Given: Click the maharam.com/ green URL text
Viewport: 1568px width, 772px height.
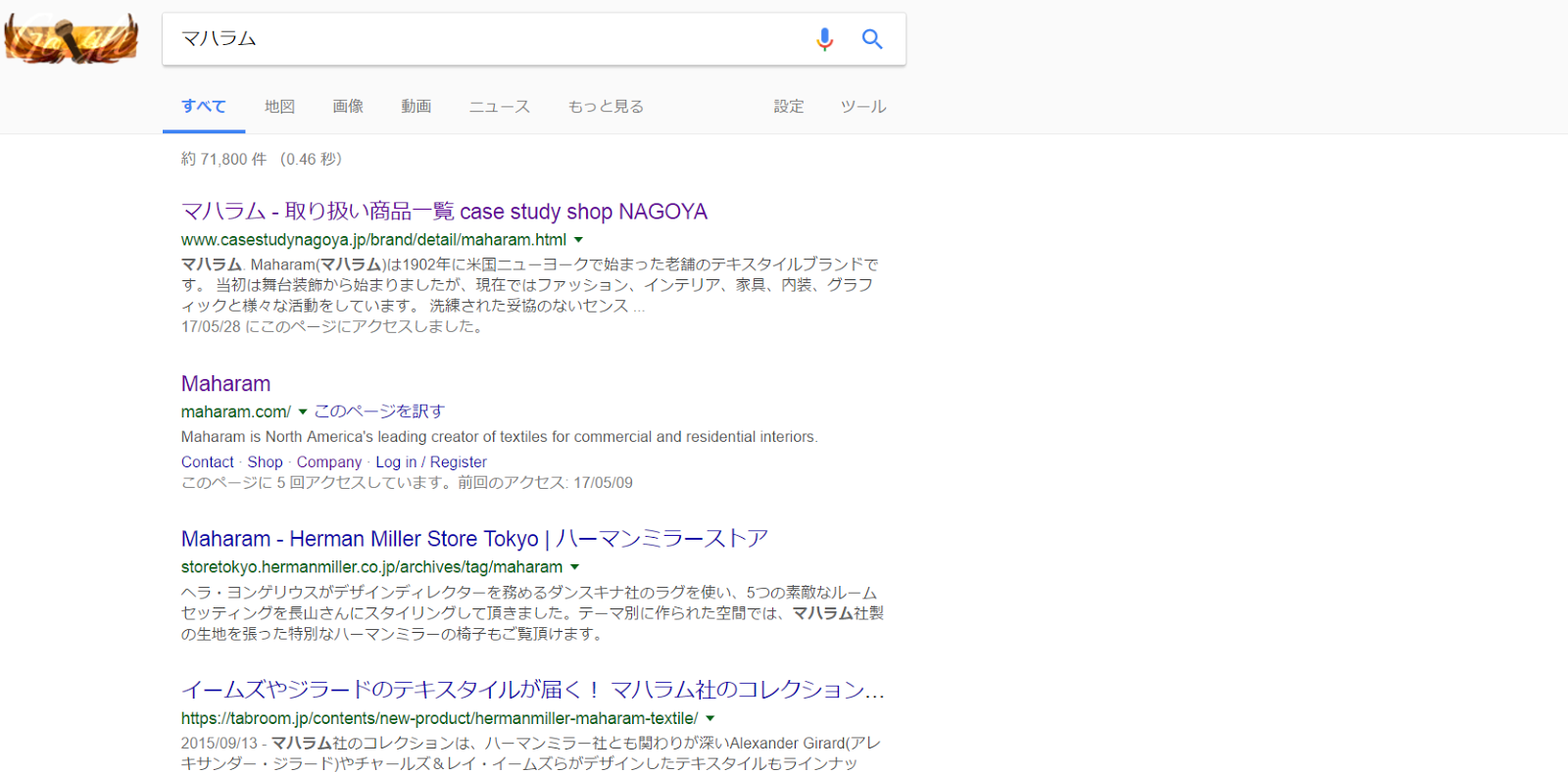Looking at the screenshot, I should [236, 412].
